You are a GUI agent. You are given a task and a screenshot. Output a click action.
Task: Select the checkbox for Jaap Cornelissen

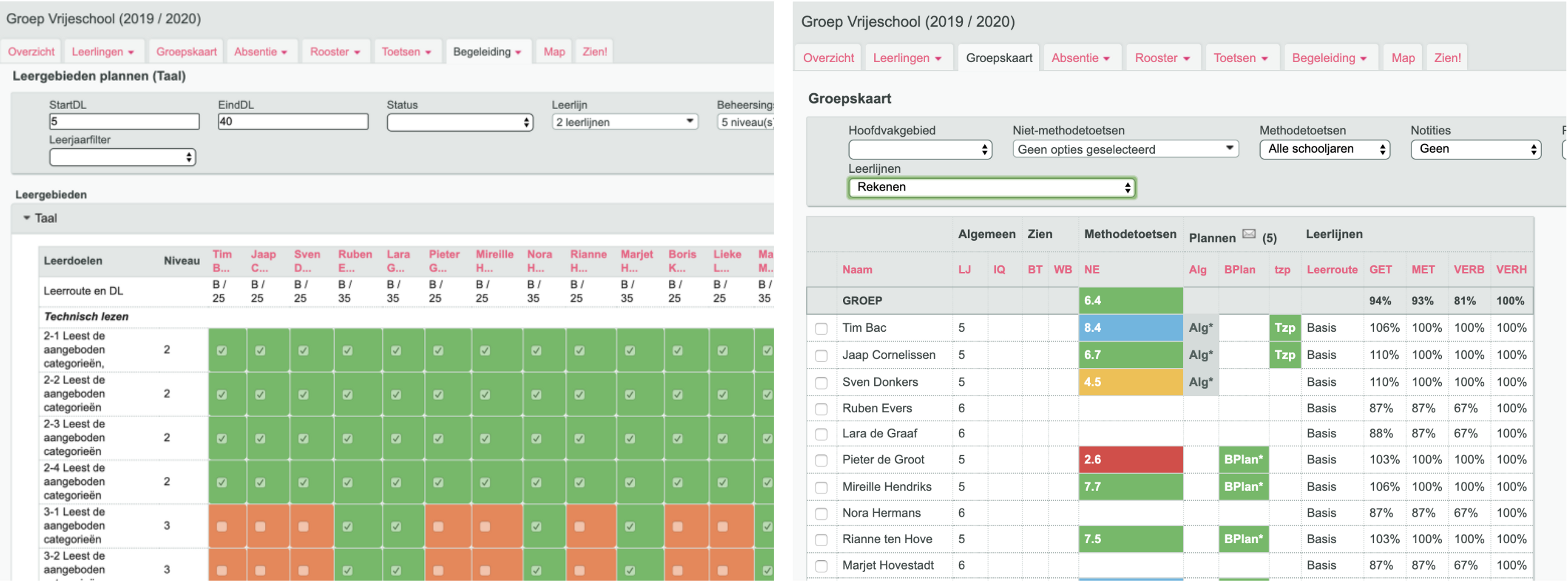pos(821,356)
